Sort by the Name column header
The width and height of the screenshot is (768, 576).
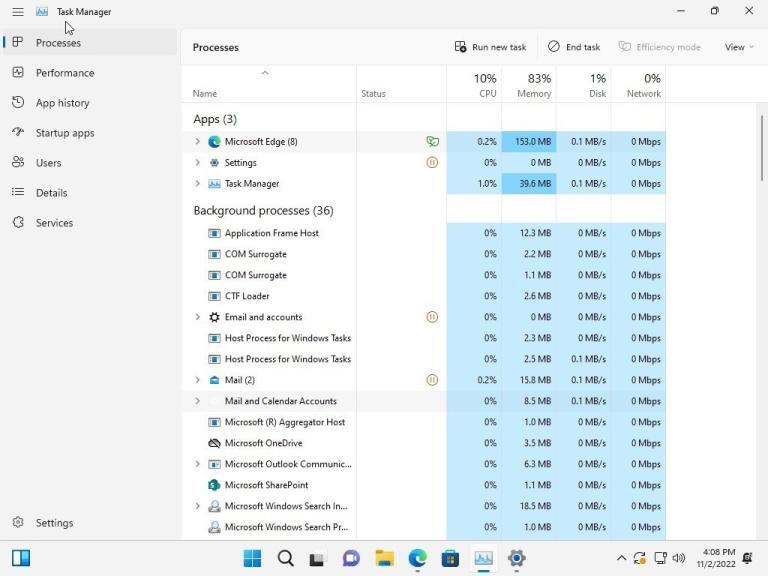pos(269,84)
